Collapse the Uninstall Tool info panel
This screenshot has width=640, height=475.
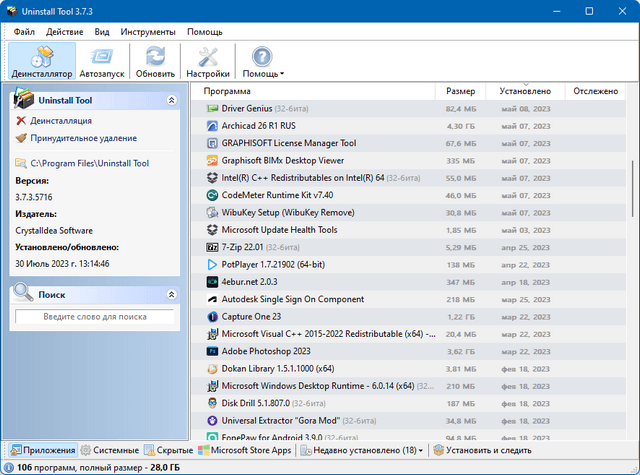coord(171,100)
